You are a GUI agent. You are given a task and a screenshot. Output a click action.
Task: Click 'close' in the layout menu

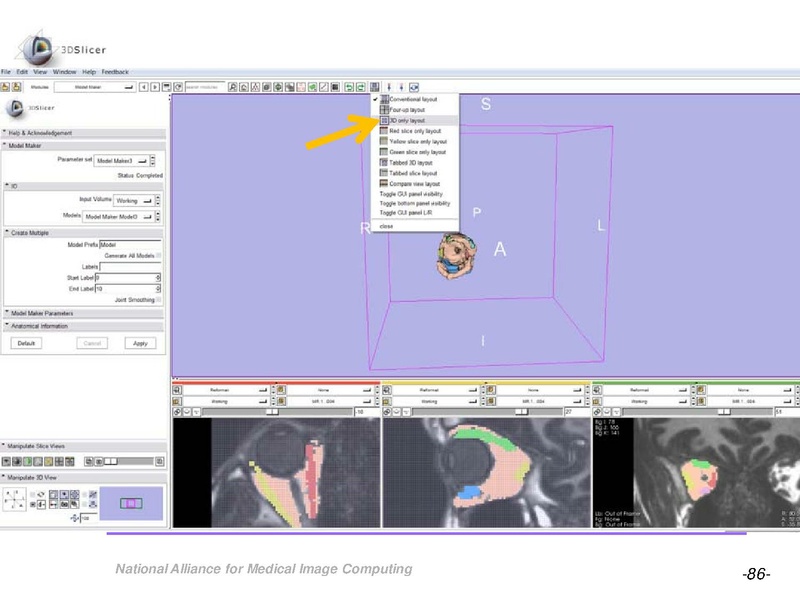click(414, 226)
